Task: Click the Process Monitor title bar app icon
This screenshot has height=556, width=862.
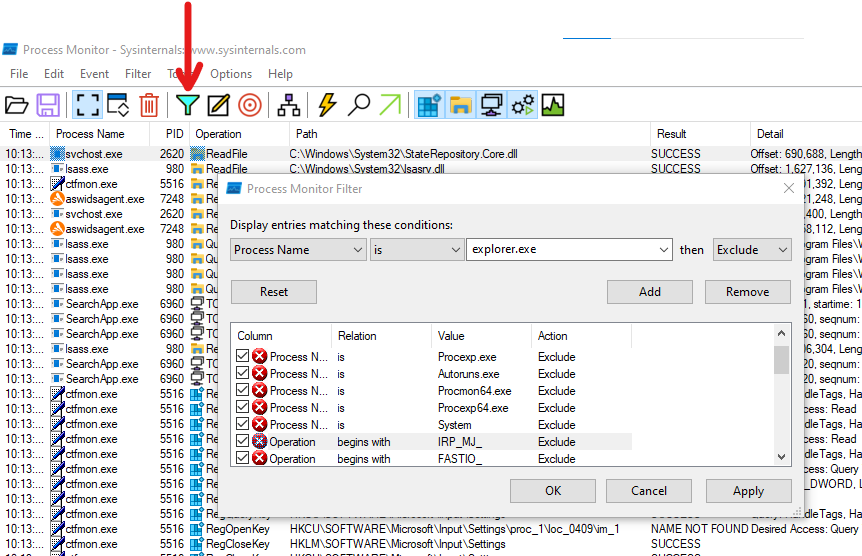Action: [x=10, y=49]
